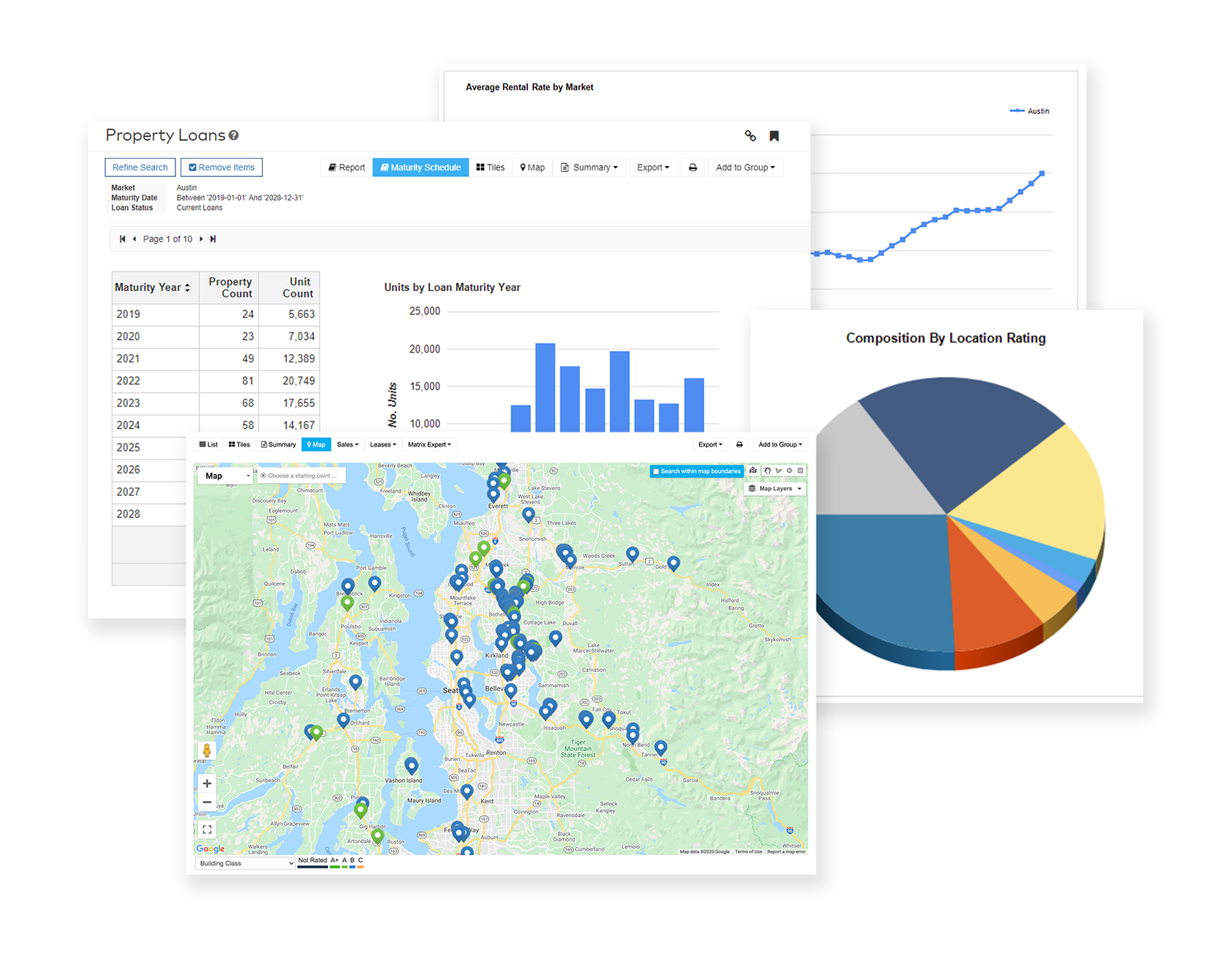Viewport: 1232px width, 957px height.
Task: Select the circle drawing tool on the map
Action: [x=789, y=471]
